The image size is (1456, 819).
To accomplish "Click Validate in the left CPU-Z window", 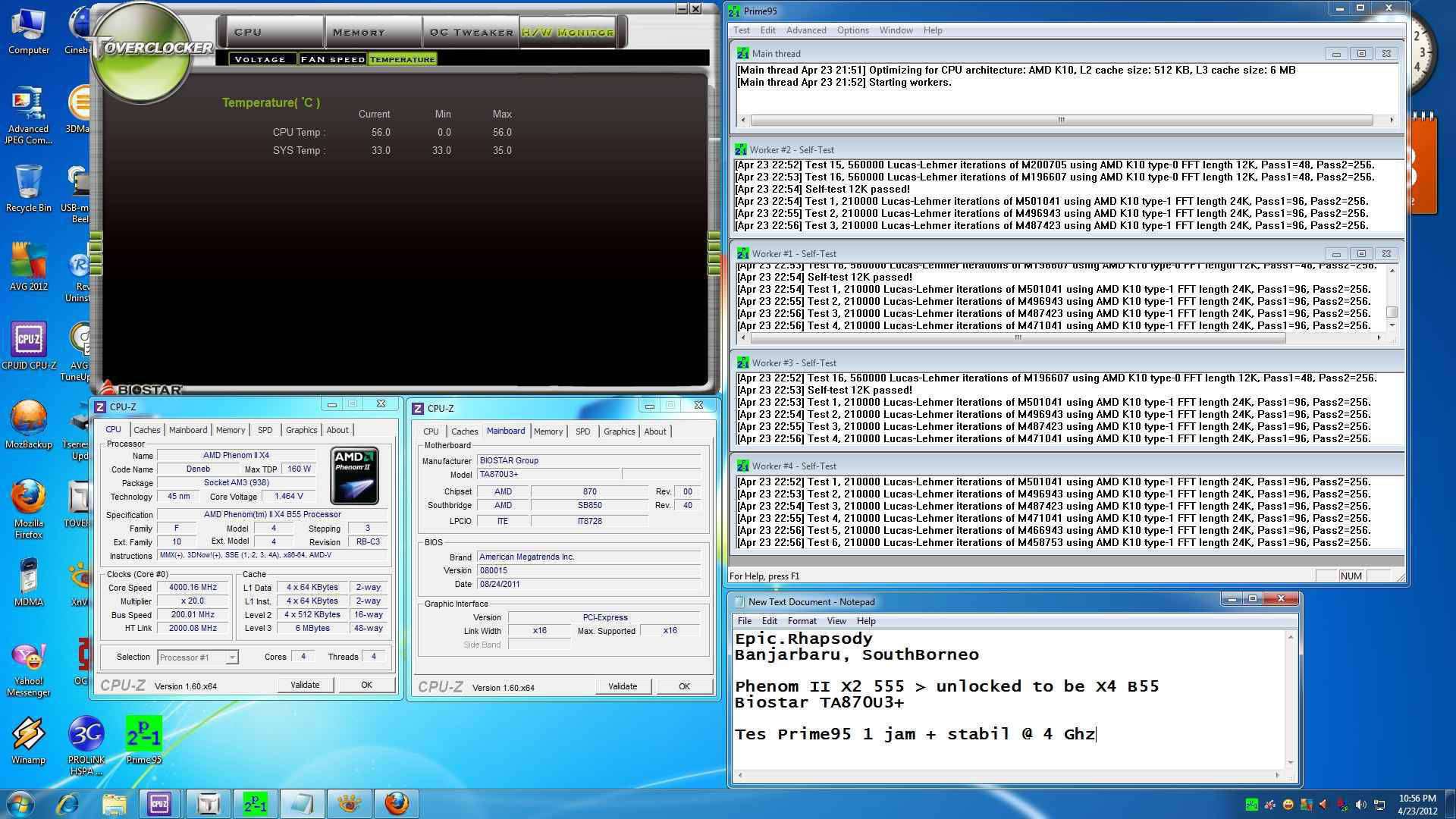I will click(305, 685).
